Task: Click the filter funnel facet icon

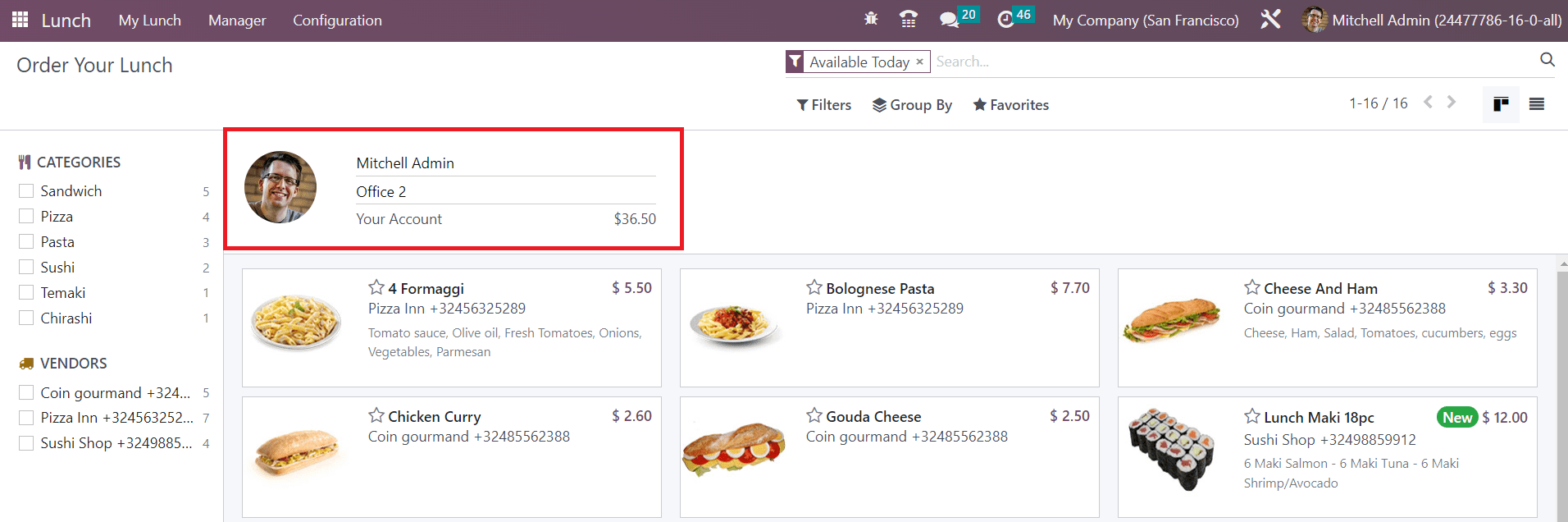Action: pos(795,62)
